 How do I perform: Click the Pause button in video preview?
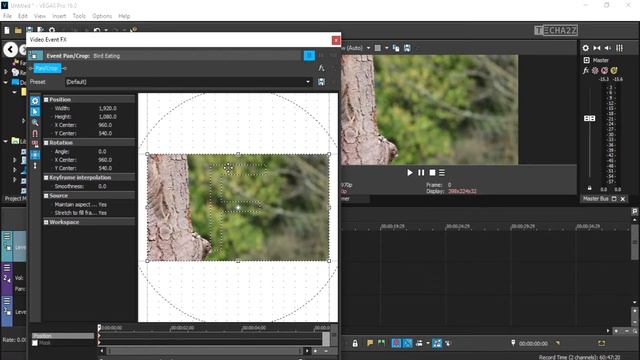tap(421, 173)
